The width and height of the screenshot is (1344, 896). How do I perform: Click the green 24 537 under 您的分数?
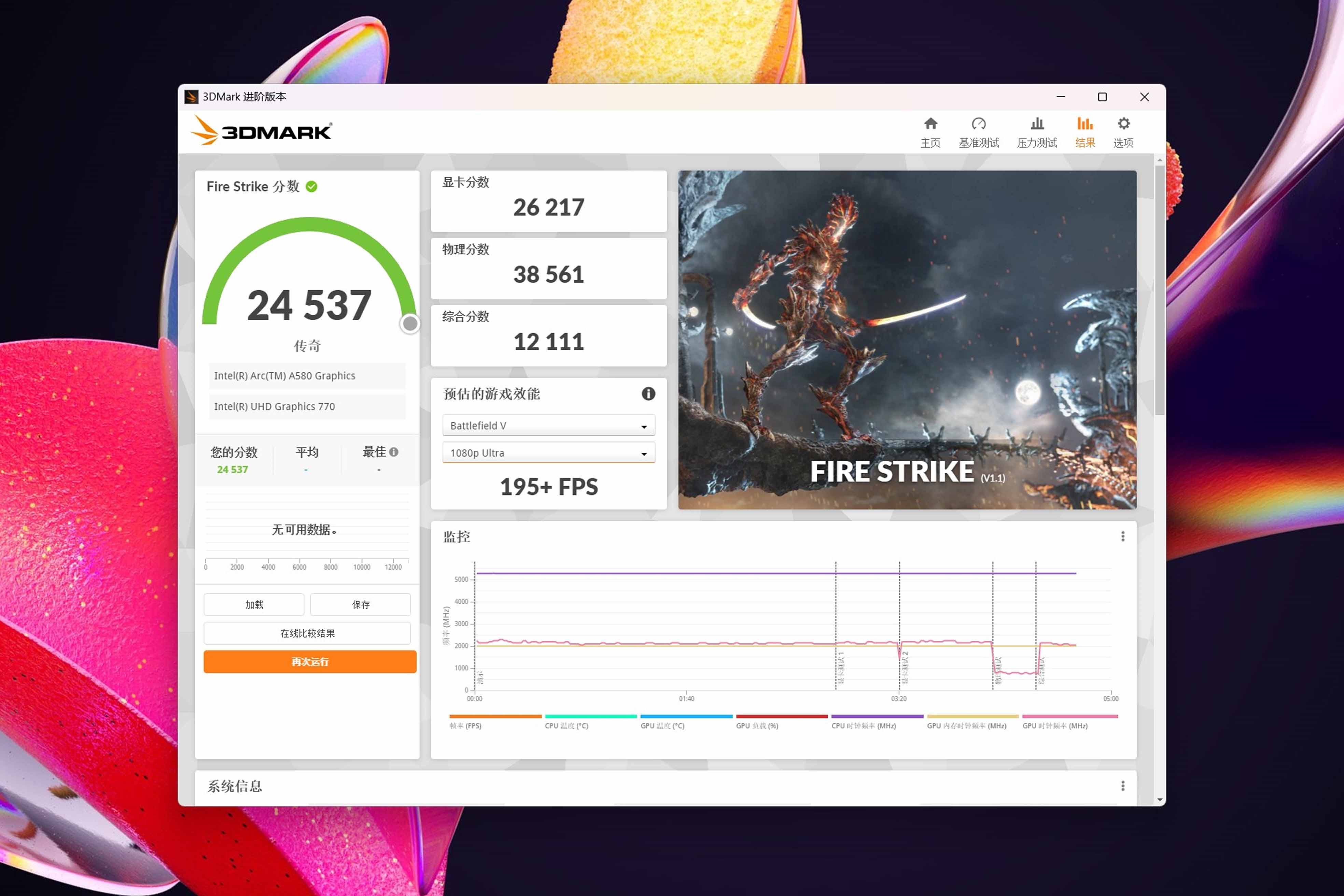[x=232, y=469]
